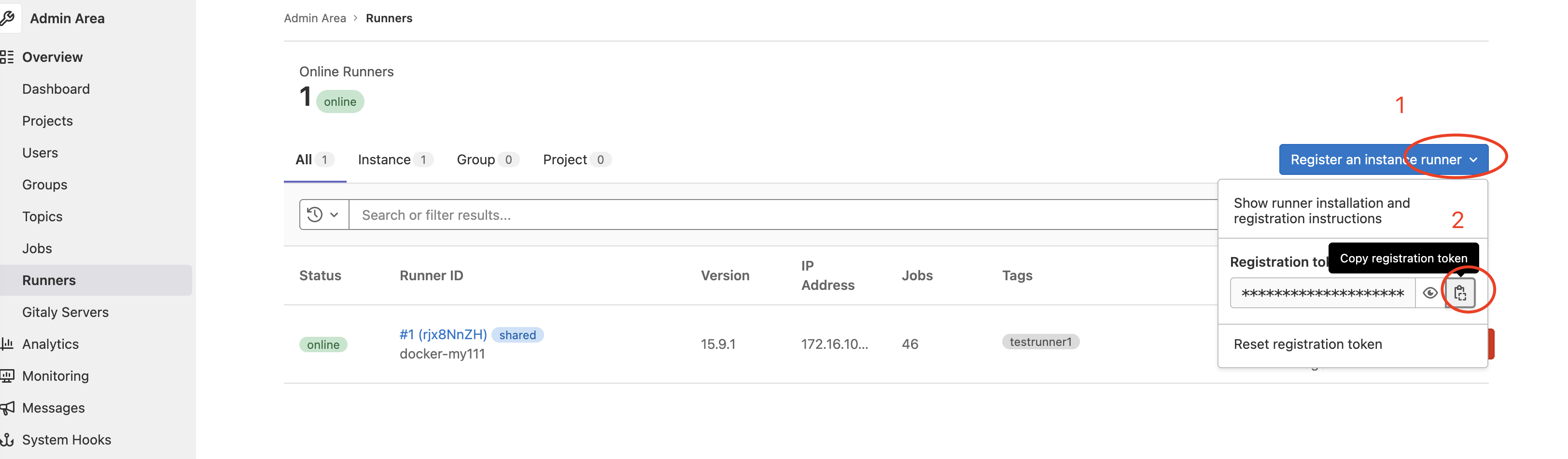Show runner installation and registration instructions
This screenshot has width=1568, height=459.
pyautogui.click(x=1321, y=210)
